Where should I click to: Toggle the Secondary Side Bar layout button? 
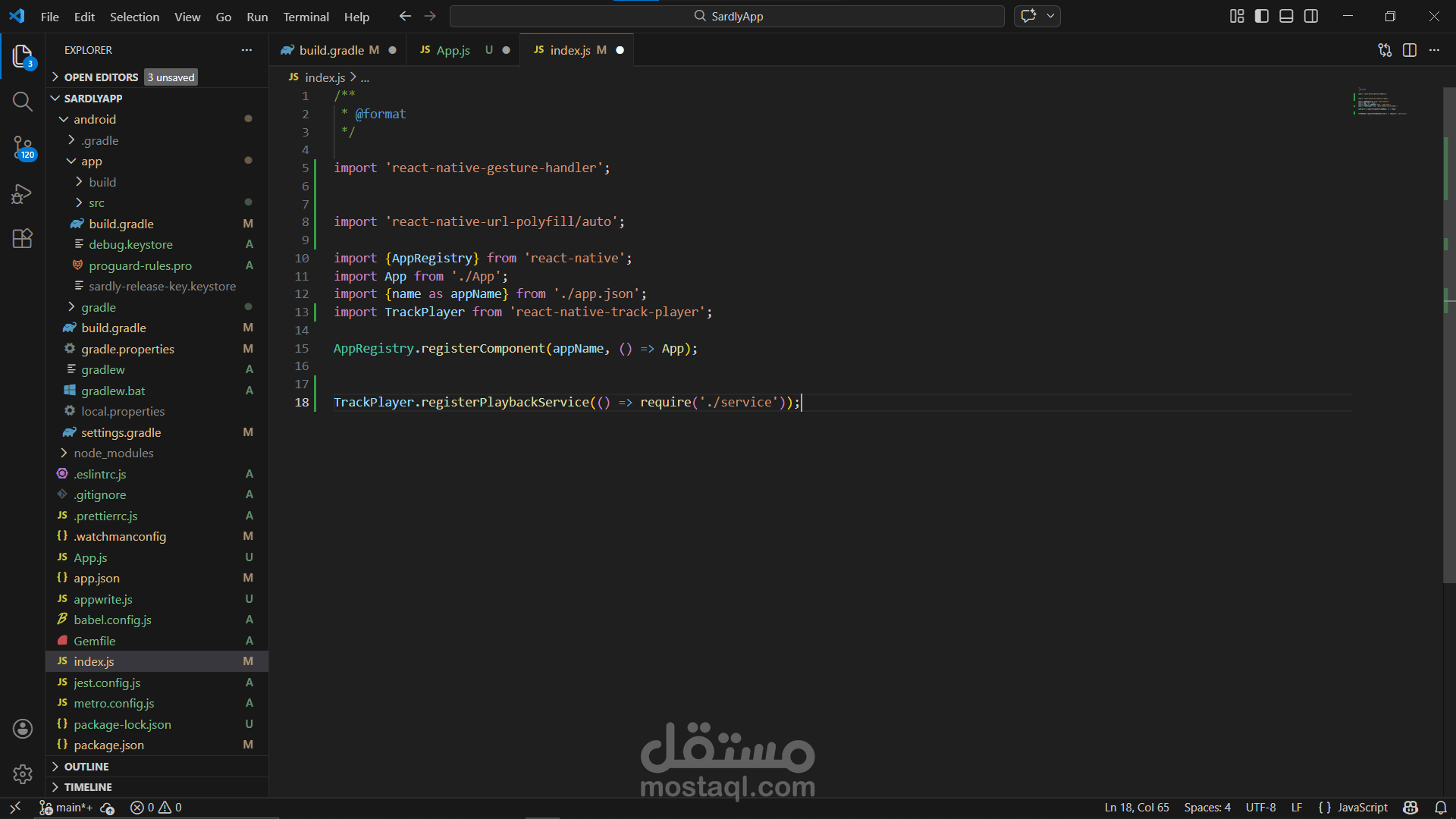pyautogui.click(x=1311, y=16)
